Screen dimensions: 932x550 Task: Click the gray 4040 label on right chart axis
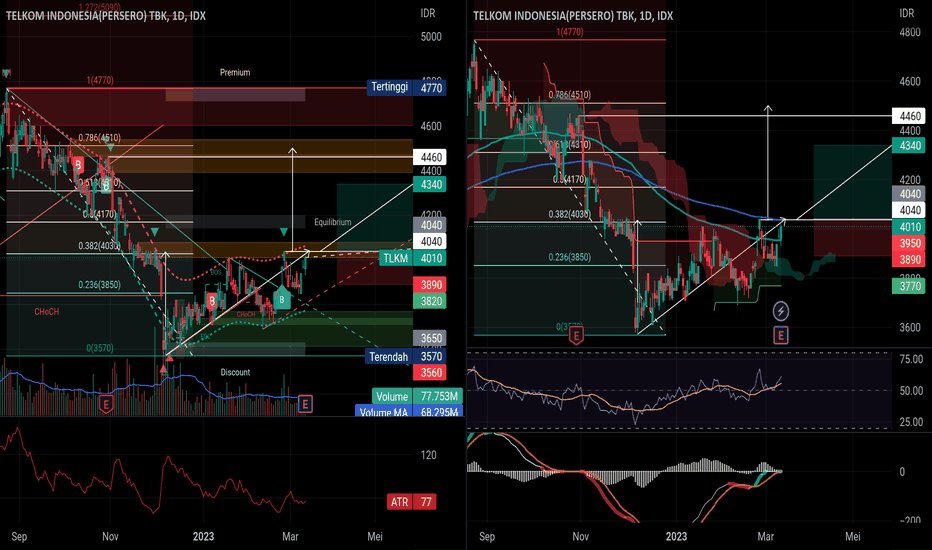click(x=909, y=194)
